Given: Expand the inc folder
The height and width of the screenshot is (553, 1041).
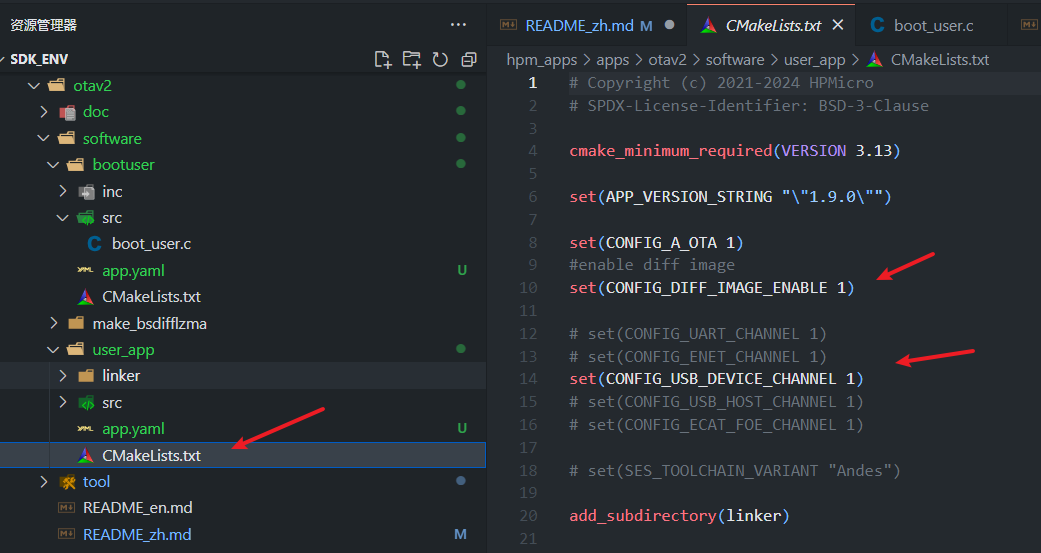Looking at the screenshot, I should [63, 191].
